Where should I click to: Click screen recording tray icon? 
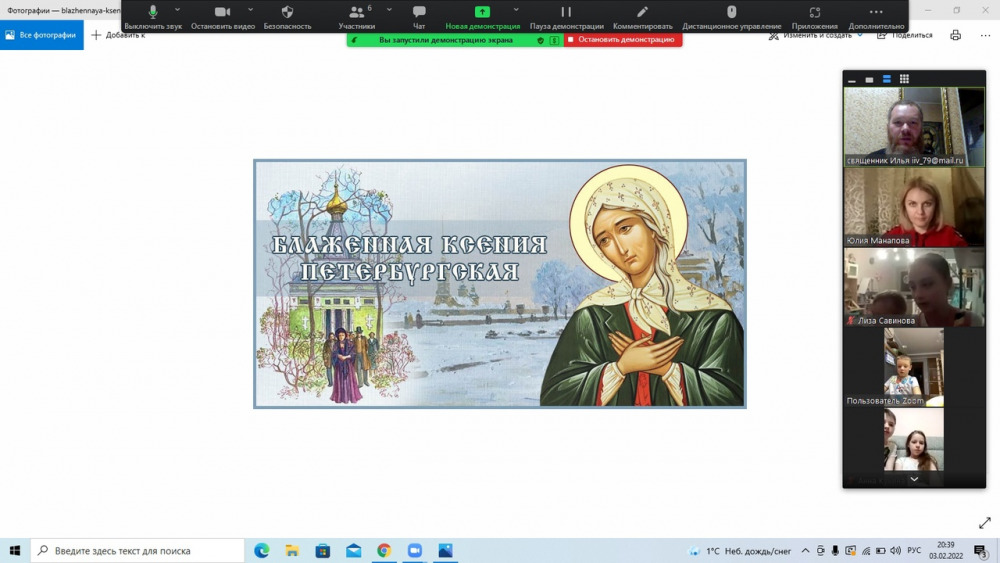point(851,551)
